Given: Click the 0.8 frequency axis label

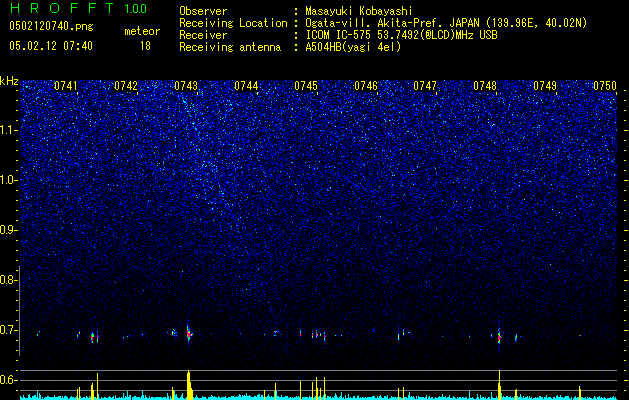Looking at the screenshot, I should point(8,280).
